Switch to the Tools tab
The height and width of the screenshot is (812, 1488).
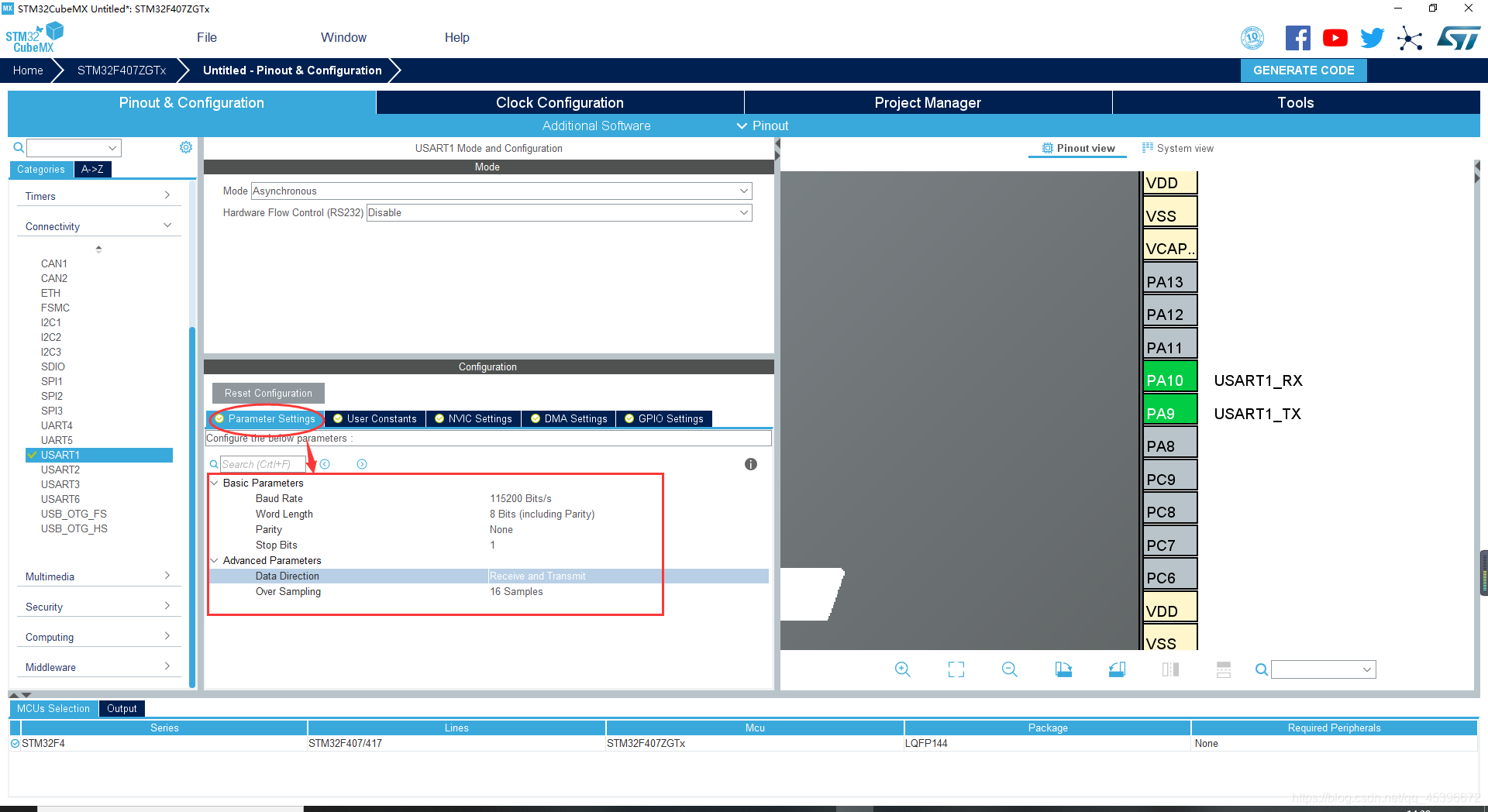pyautogui.click(x=1296, y=102)
